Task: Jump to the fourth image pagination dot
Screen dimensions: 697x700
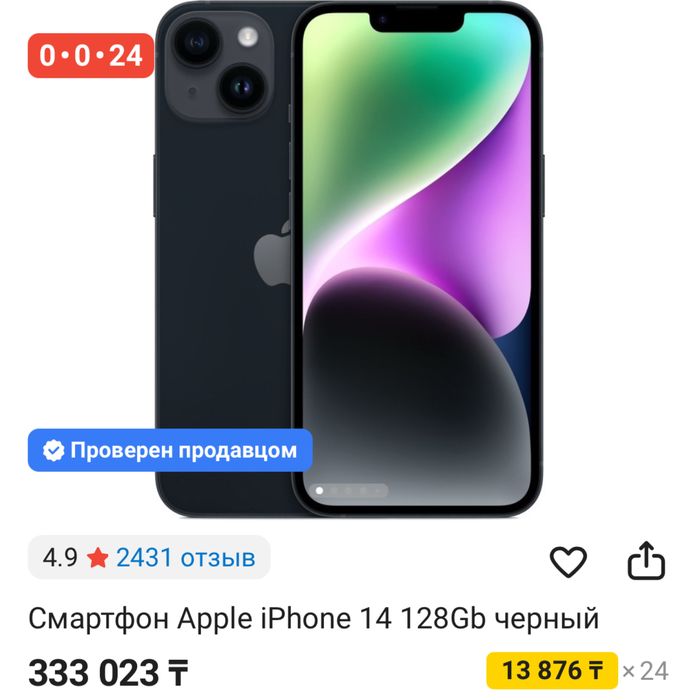Action: coord(363,491)
